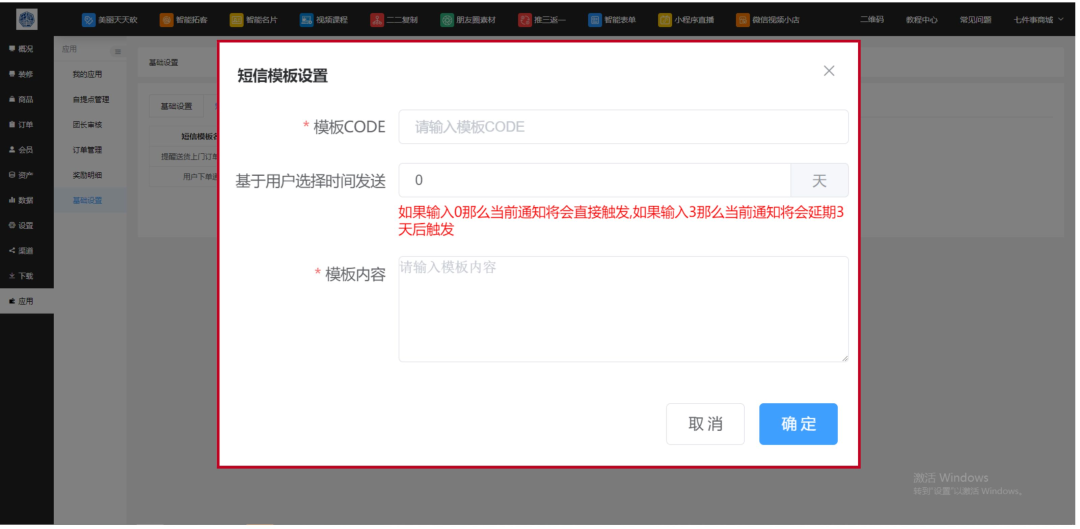Go to 数据 in the left sidebar

coord(21,200)
